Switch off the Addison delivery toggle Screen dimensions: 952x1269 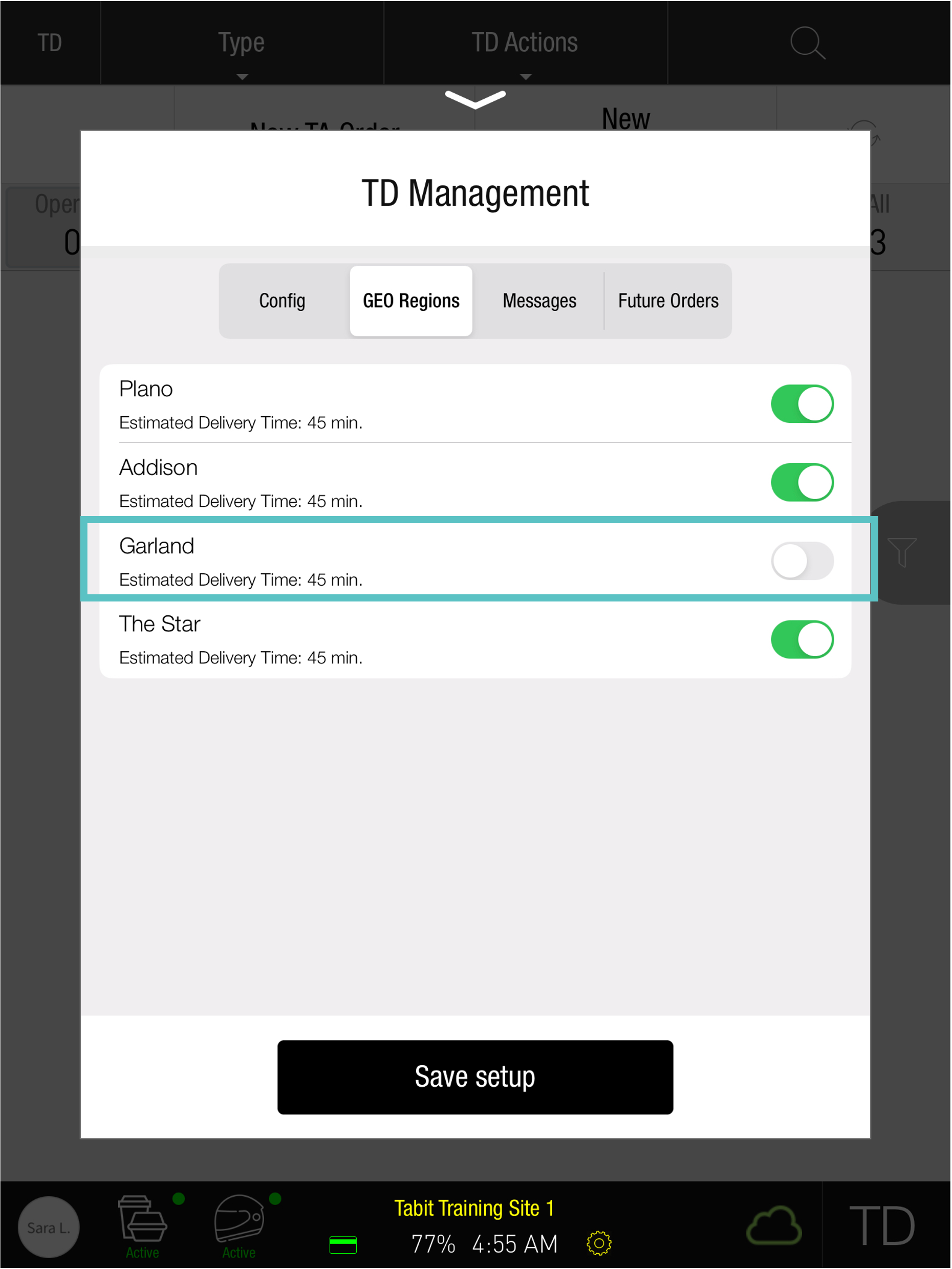pos(803,483)
